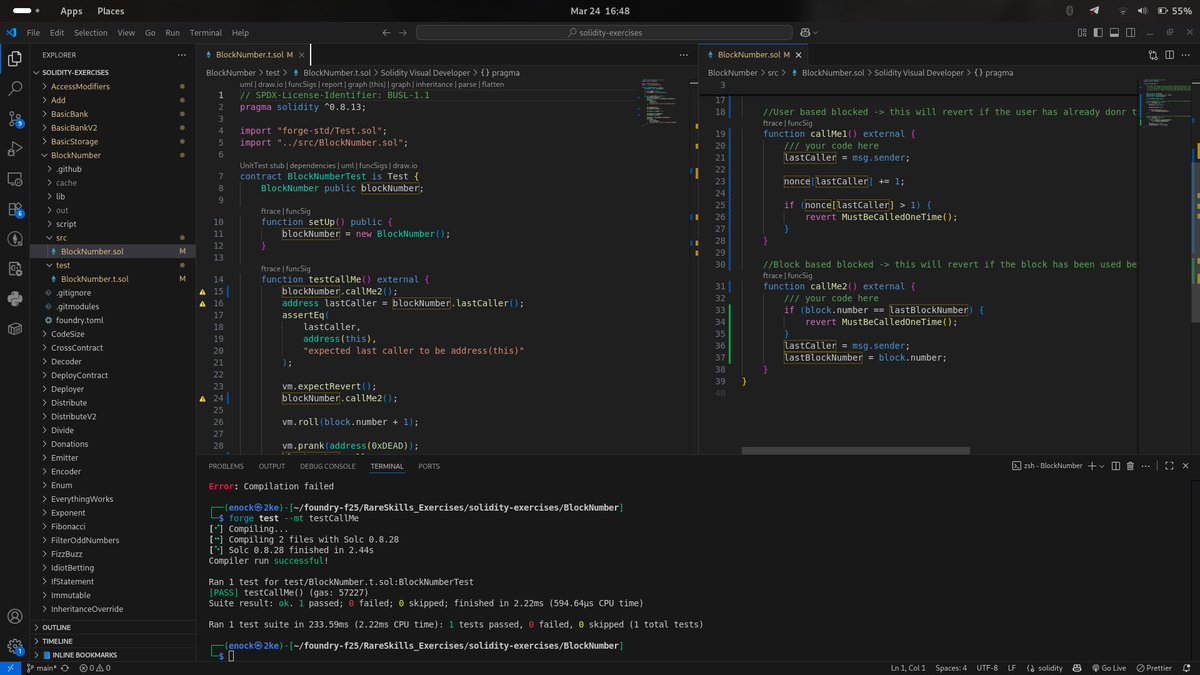
Task: Open the Terminal menu
Action: point(205,32)
